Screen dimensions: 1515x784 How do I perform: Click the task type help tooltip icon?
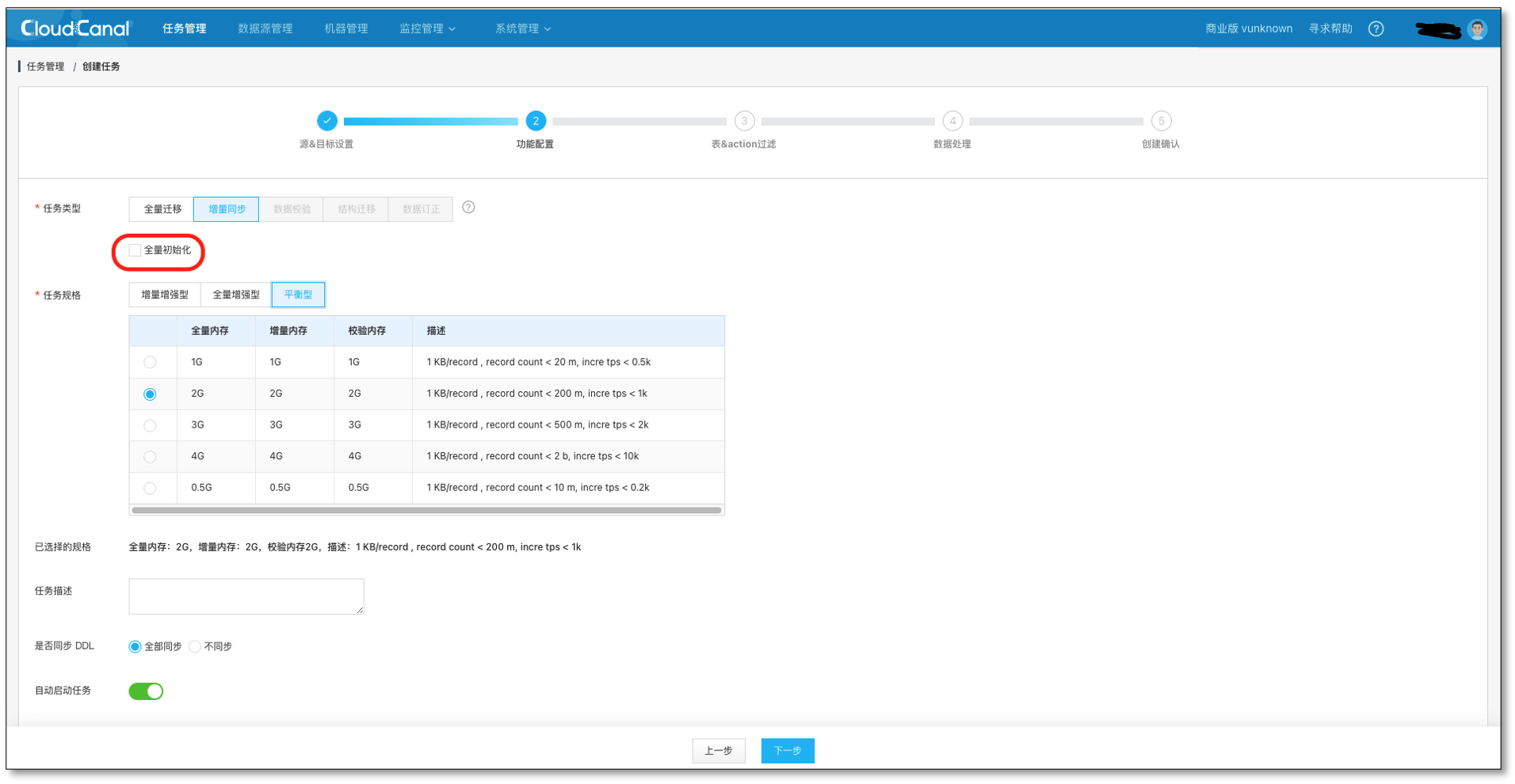(x=468, y=207)
